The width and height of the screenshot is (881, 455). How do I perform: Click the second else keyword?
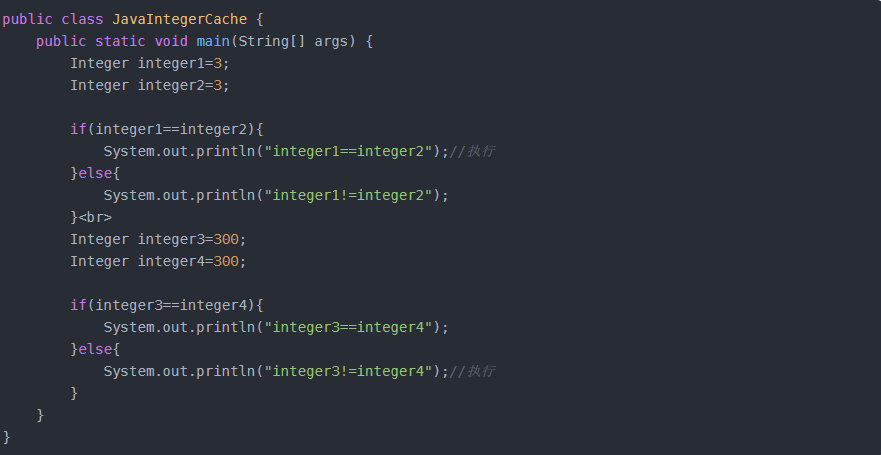tap(95, 349)
